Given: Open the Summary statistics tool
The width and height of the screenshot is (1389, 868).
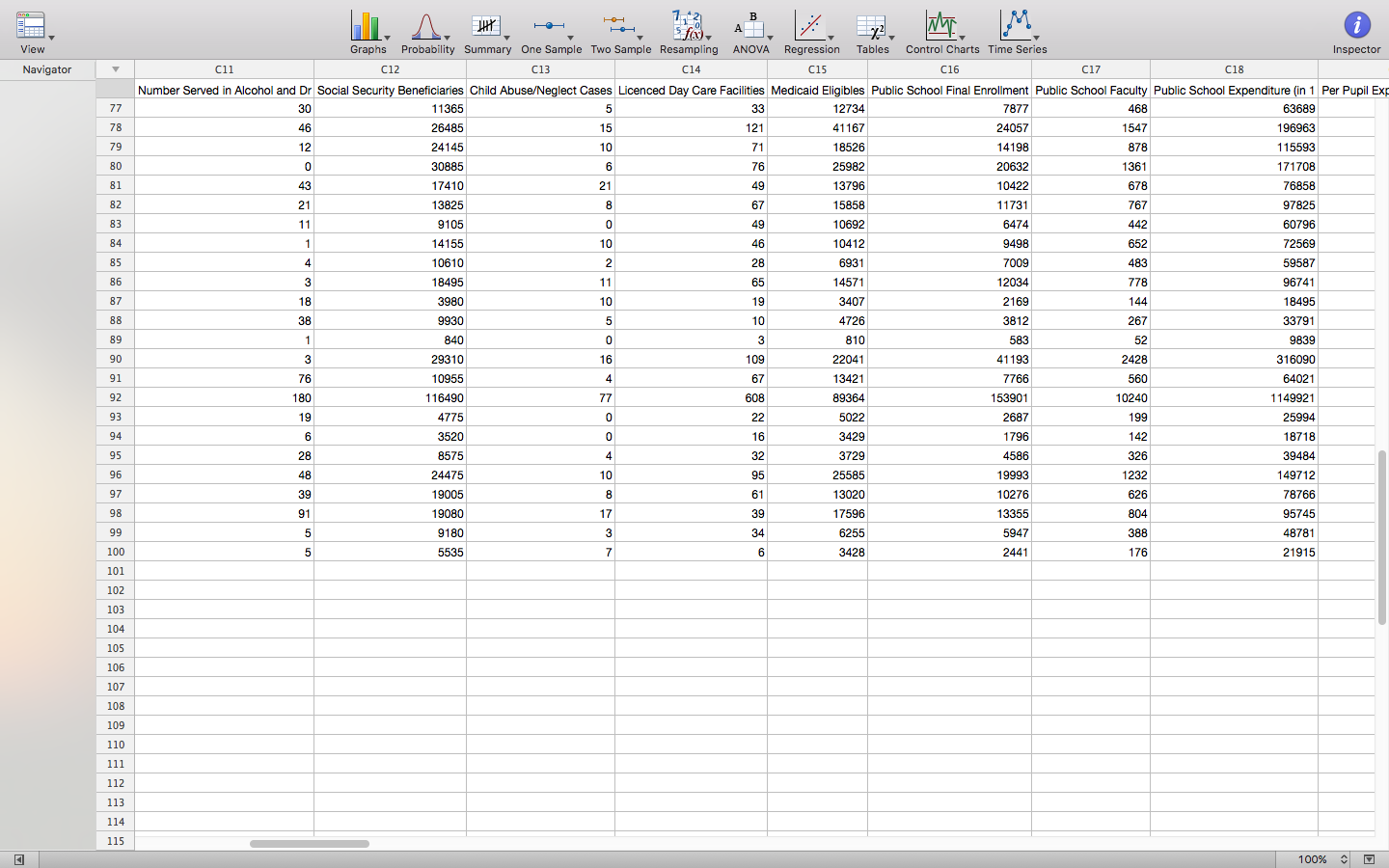Looking at the screenshot, I should [x=486, y=32].
